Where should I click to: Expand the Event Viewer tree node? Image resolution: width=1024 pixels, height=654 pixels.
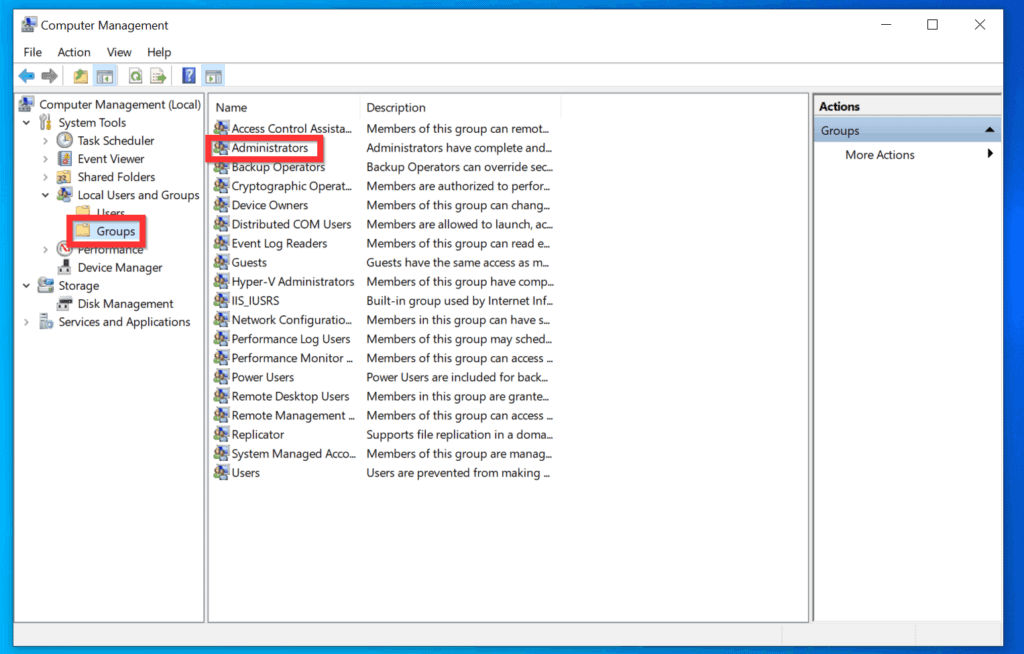coord(45,159)
